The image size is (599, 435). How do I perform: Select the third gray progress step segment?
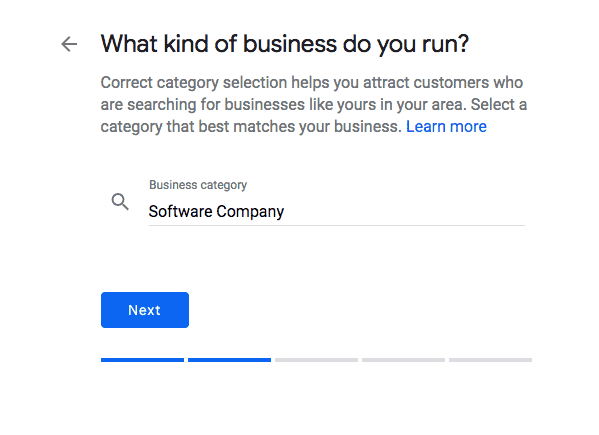[x=316, y=360]
